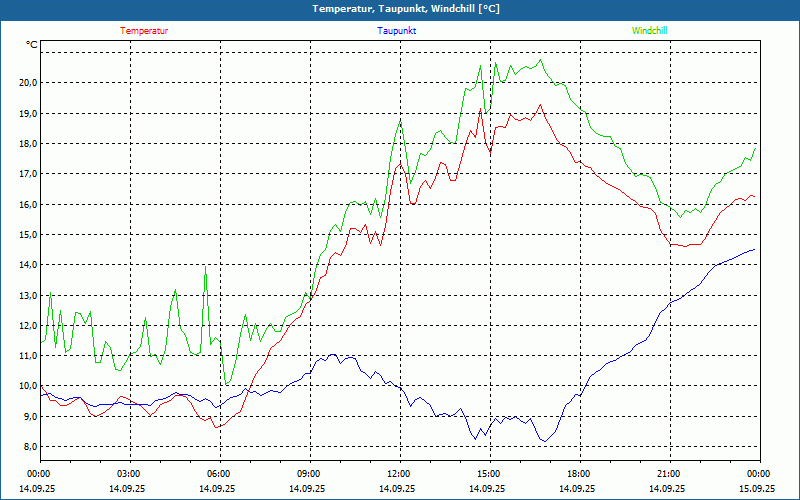Select the 15:00 time axis marker
800x500 pixels.
tap(489, 474)
